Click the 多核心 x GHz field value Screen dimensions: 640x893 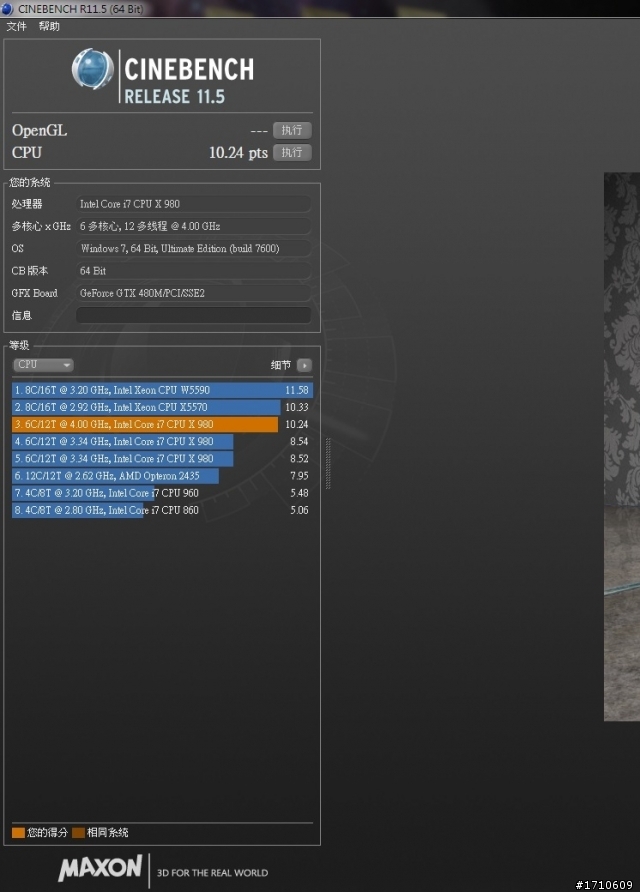[x=194, y=226]
